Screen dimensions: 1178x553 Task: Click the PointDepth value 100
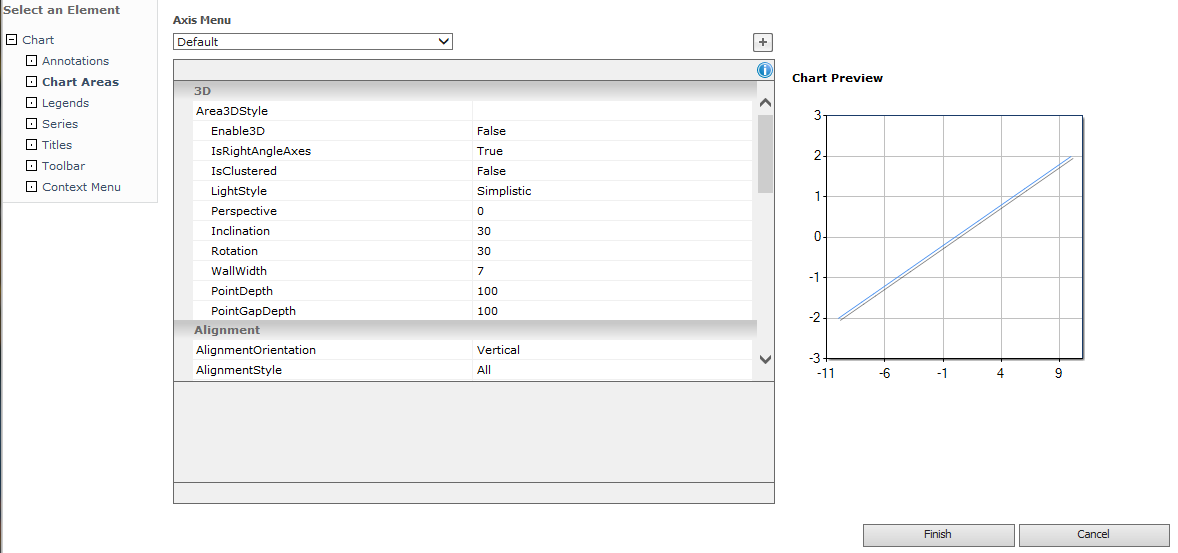pyautogui.click(x=488, y=292)
